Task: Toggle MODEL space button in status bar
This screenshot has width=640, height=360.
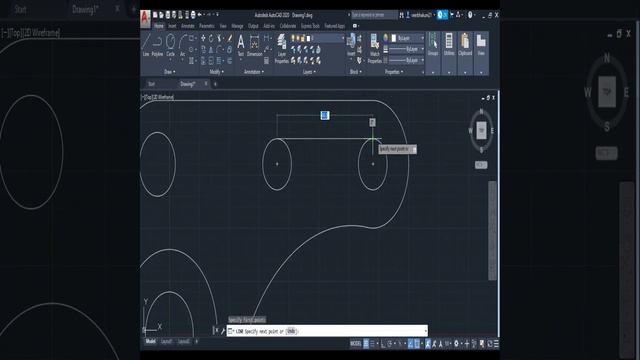Action: 356,344
